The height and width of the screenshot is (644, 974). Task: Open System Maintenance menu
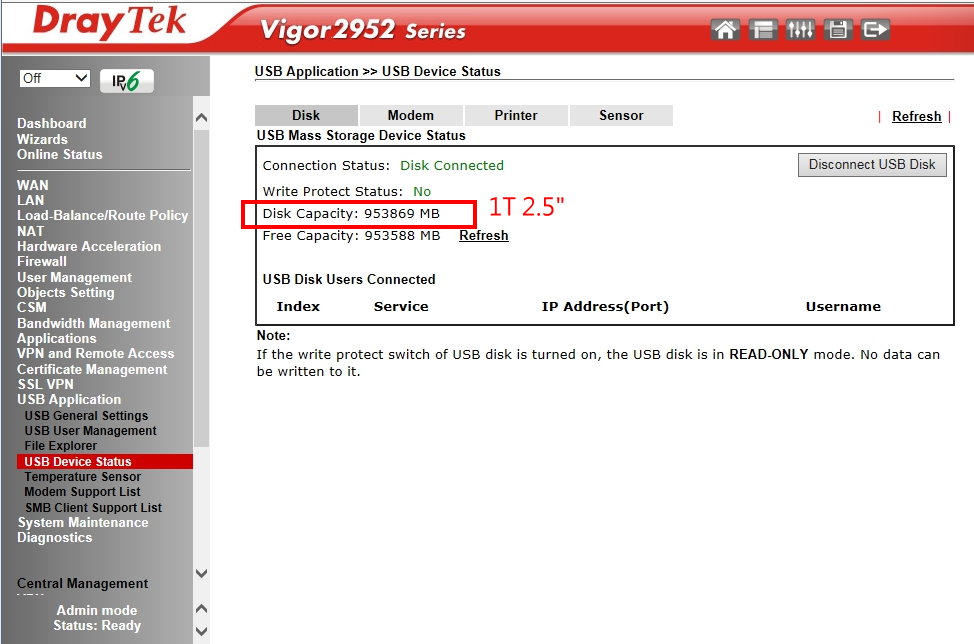[x=83, y=523]
